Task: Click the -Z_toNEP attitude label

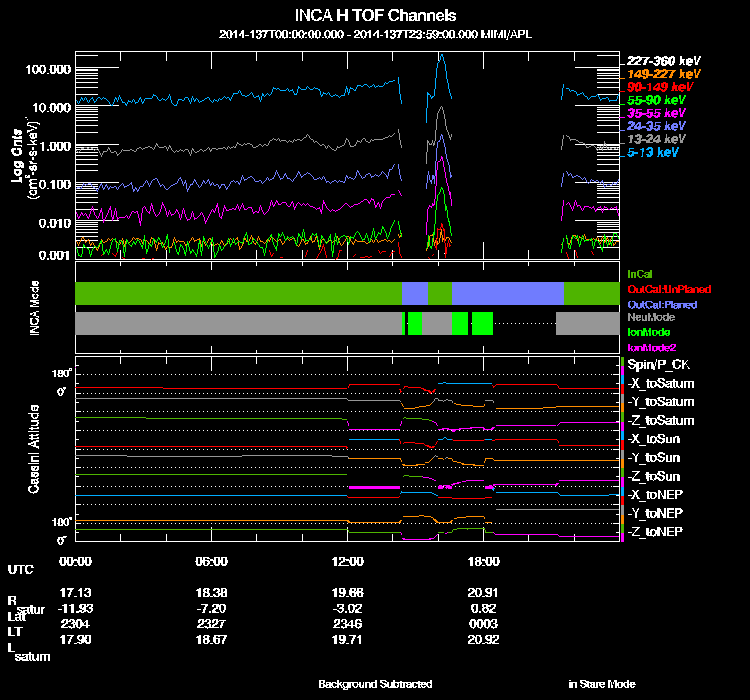Action: click(656, 530)
